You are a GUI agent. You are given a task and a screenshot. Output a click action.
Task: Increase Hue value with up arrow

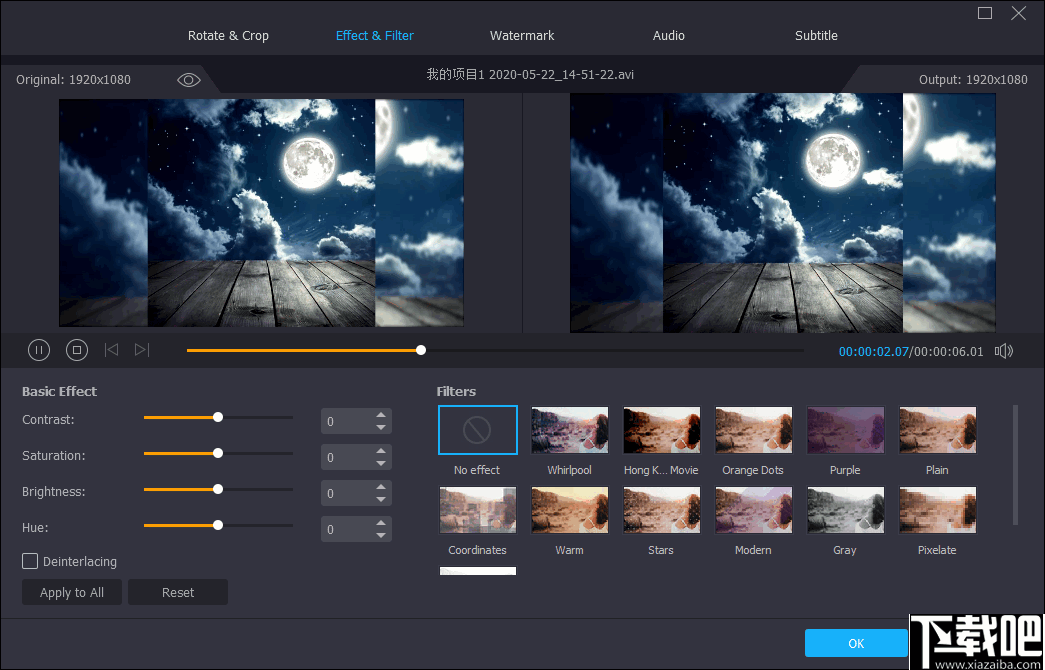click(381, 523)
